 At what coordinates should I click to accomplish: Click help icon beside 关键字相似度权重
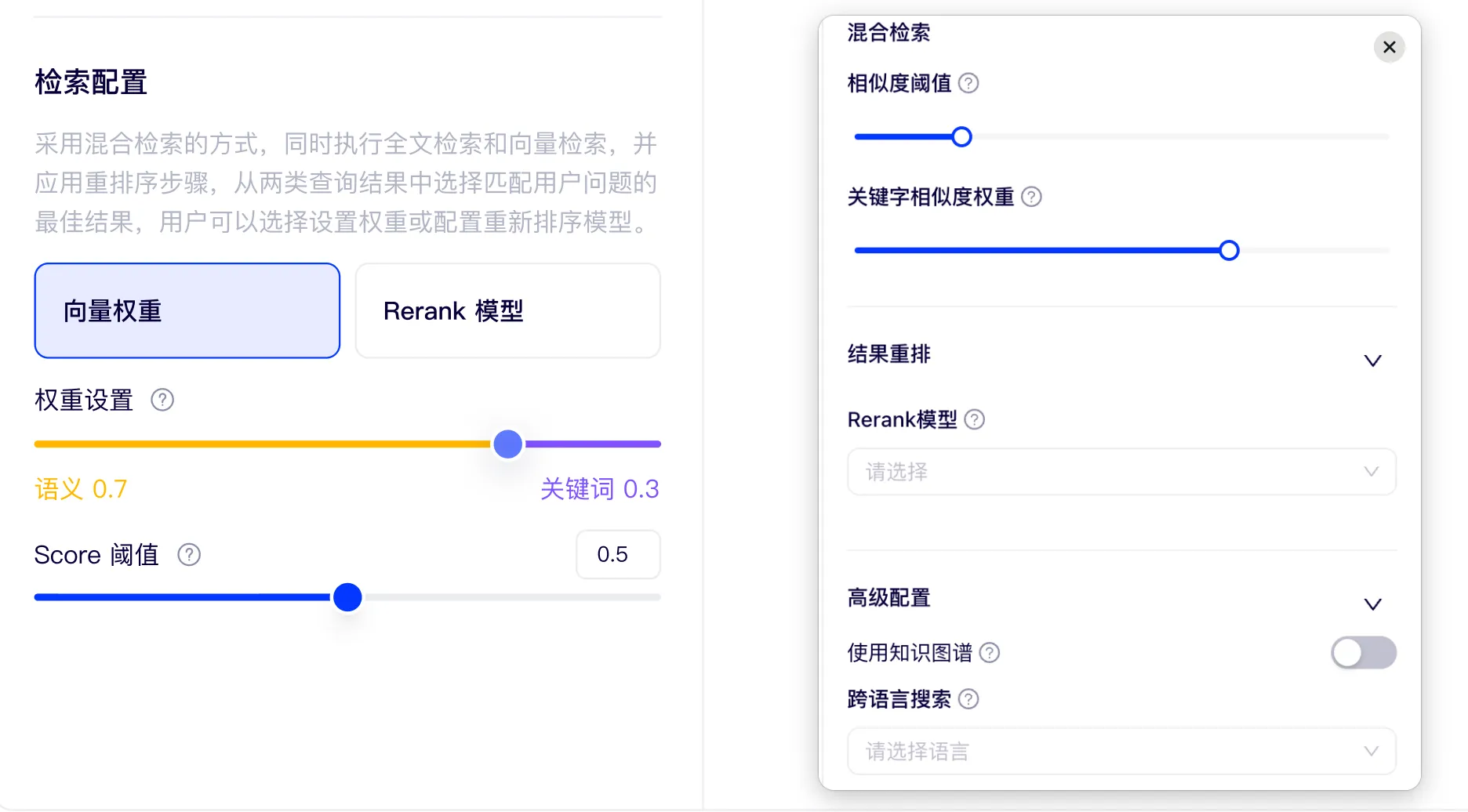click(1032, 197)
